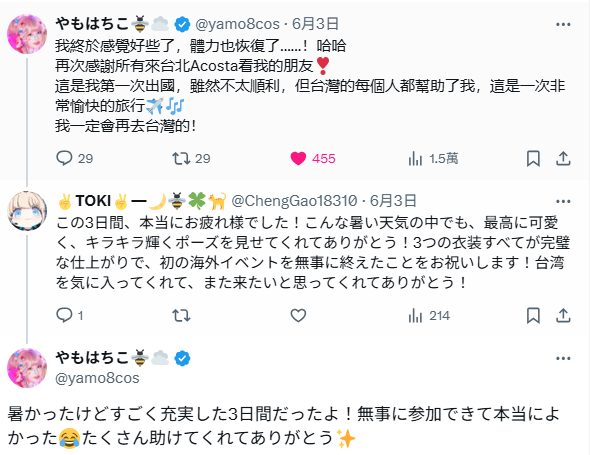View analytics of first tweet showing 1.5萬
This screenshot has height=455, width=590.
tap(433, 158)
